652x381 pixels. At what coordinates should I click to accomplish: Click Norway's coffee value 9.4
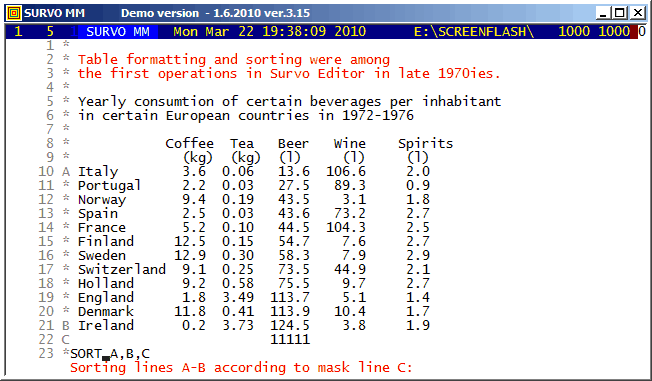[194, 200]
